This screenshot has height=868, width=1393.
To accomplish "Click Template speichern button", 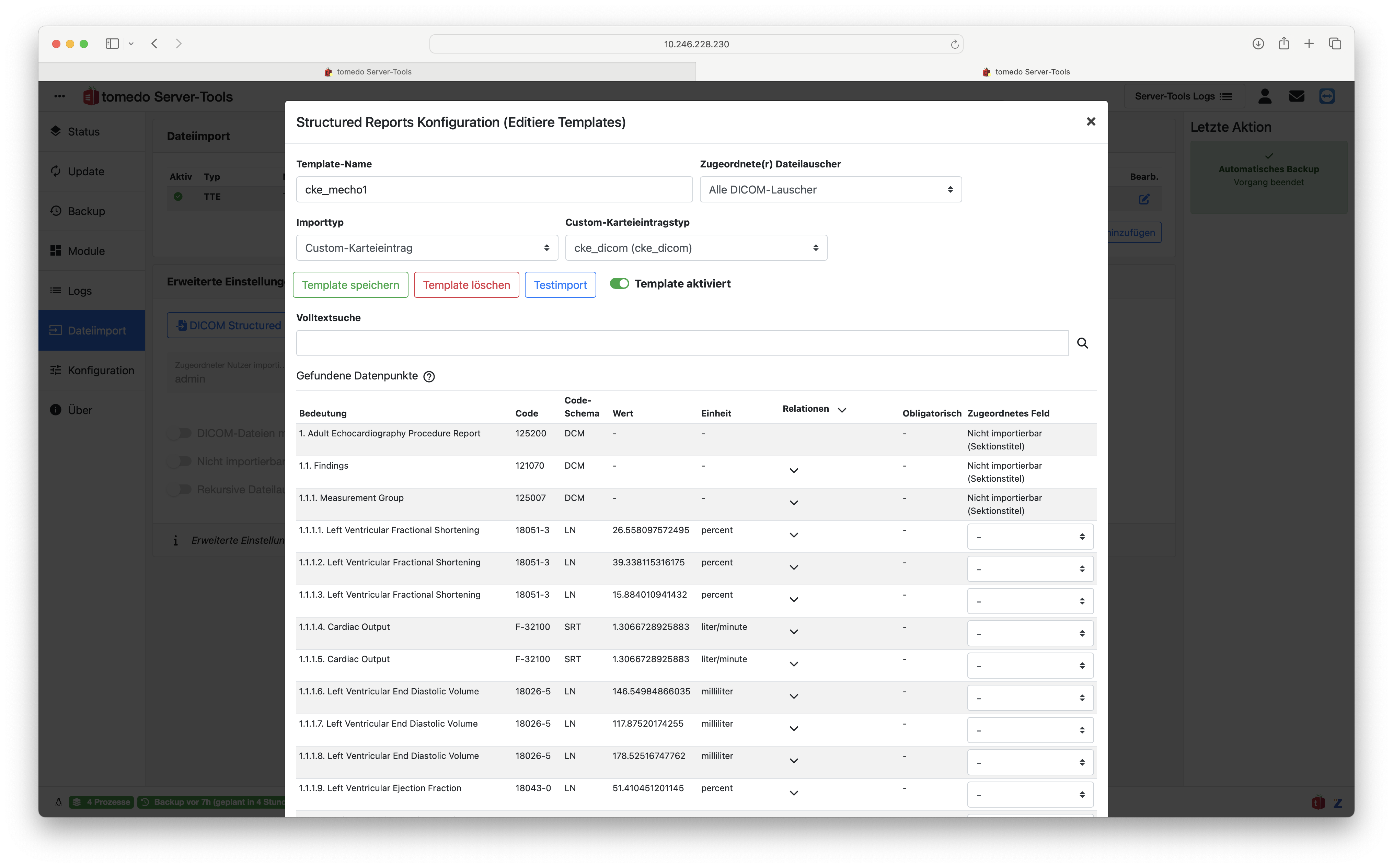I will [350, 285].
